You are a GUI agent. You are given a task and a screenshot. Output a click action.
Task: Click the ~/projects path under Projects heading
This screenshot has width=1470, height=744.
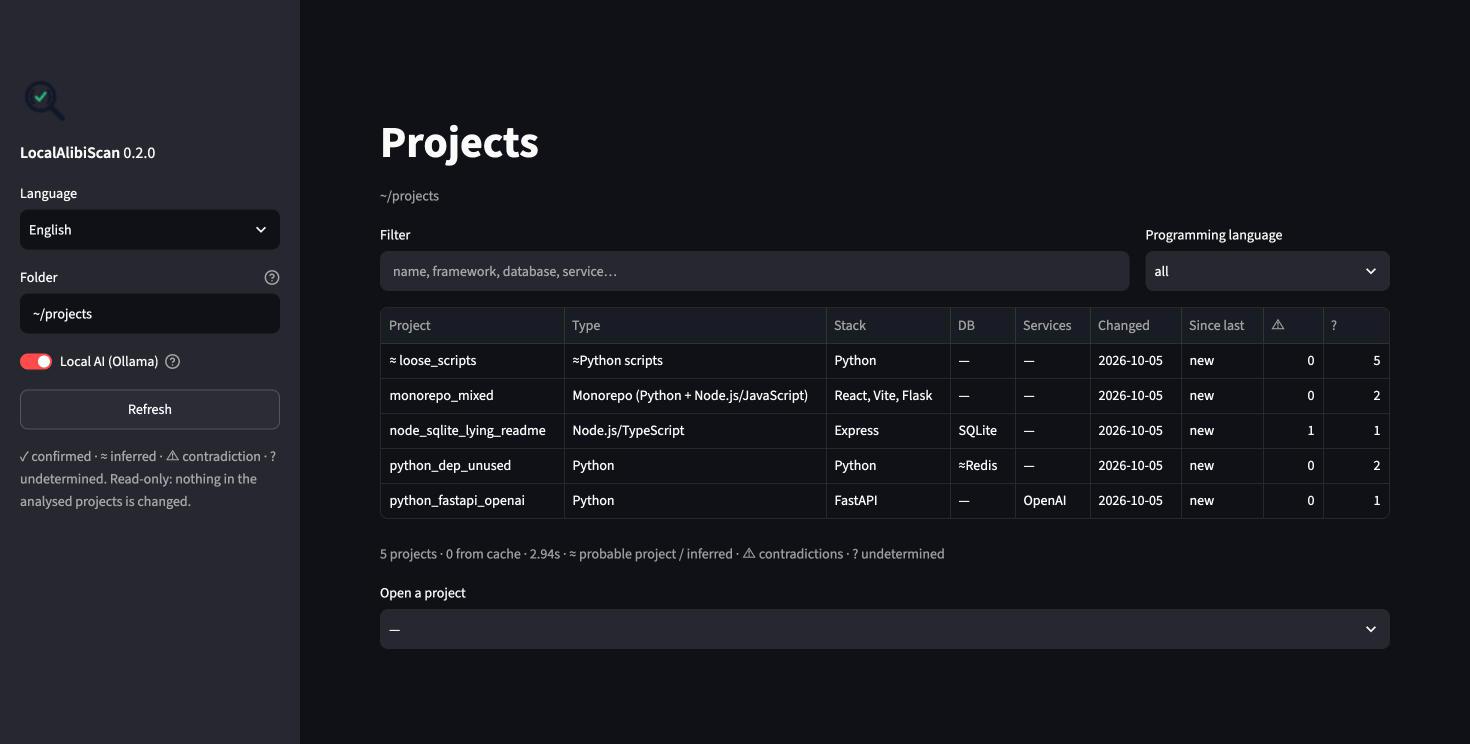coord(409,196)
